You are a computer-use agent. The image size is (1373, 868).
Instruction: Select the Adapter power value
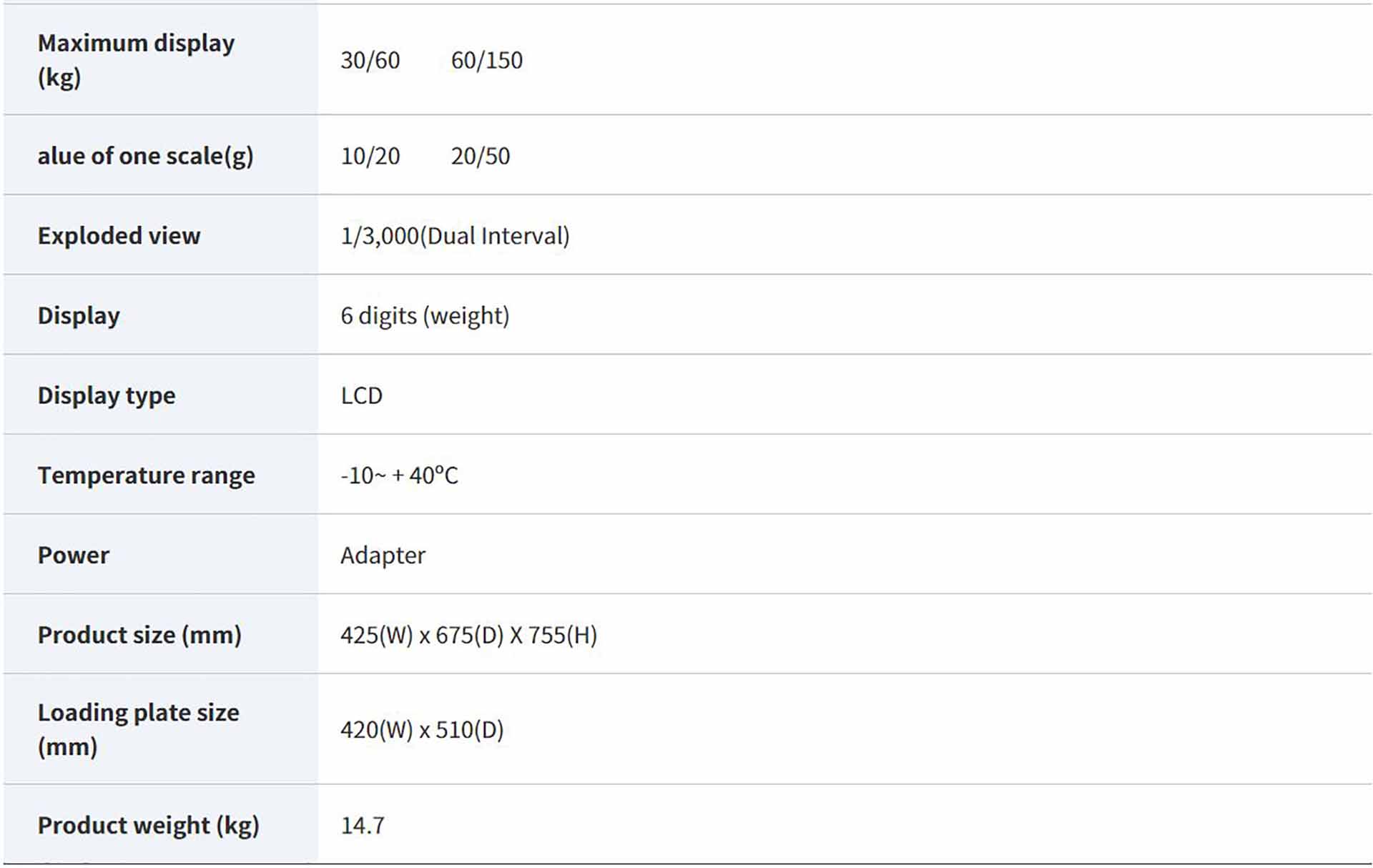[383, 556]
